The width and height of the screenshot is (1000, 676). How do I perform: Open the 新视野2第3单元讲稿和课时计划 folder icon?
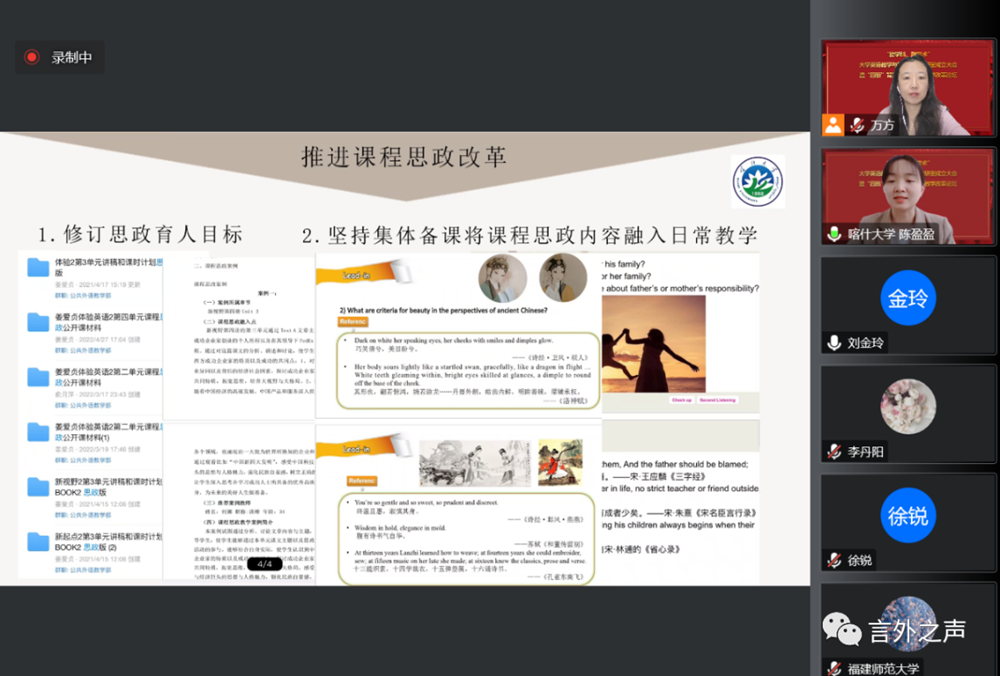pos(39,488)
